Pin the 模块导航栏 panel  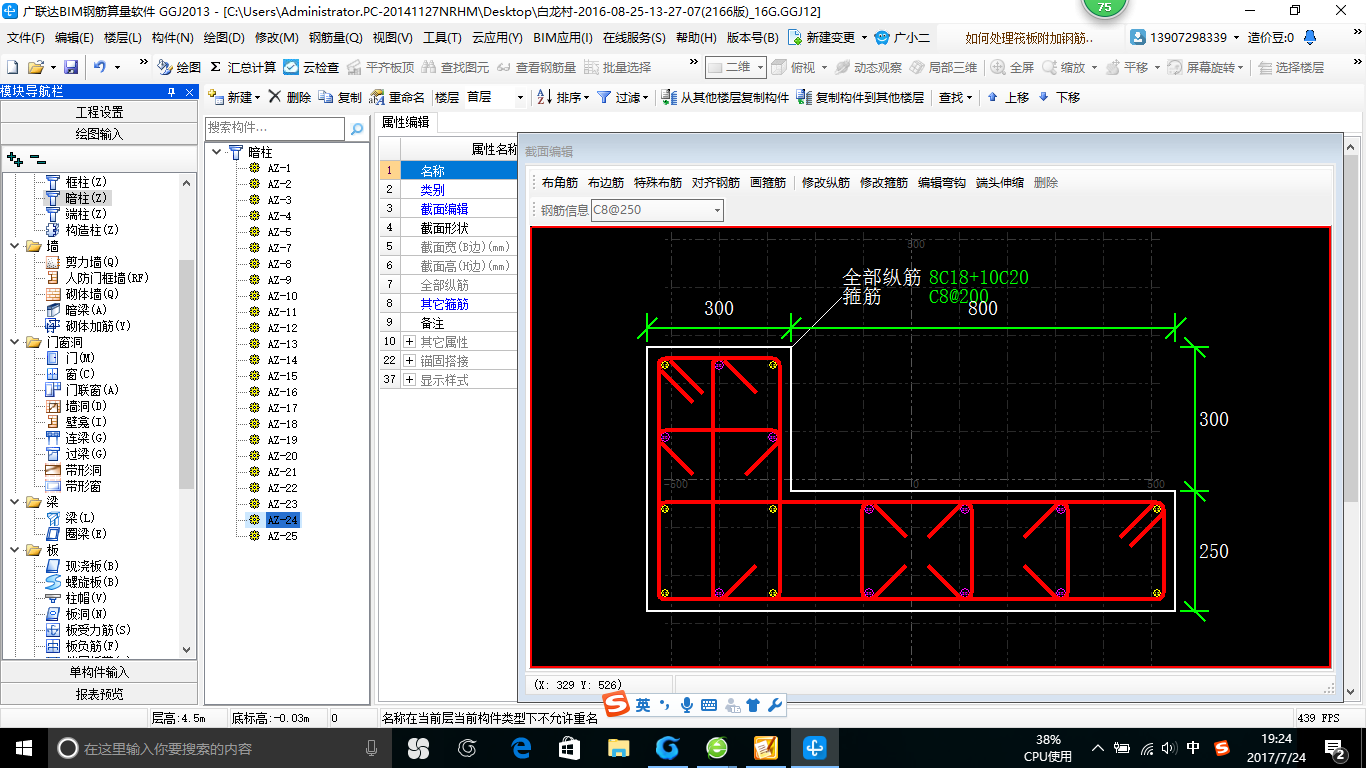(x=171, y=91)
